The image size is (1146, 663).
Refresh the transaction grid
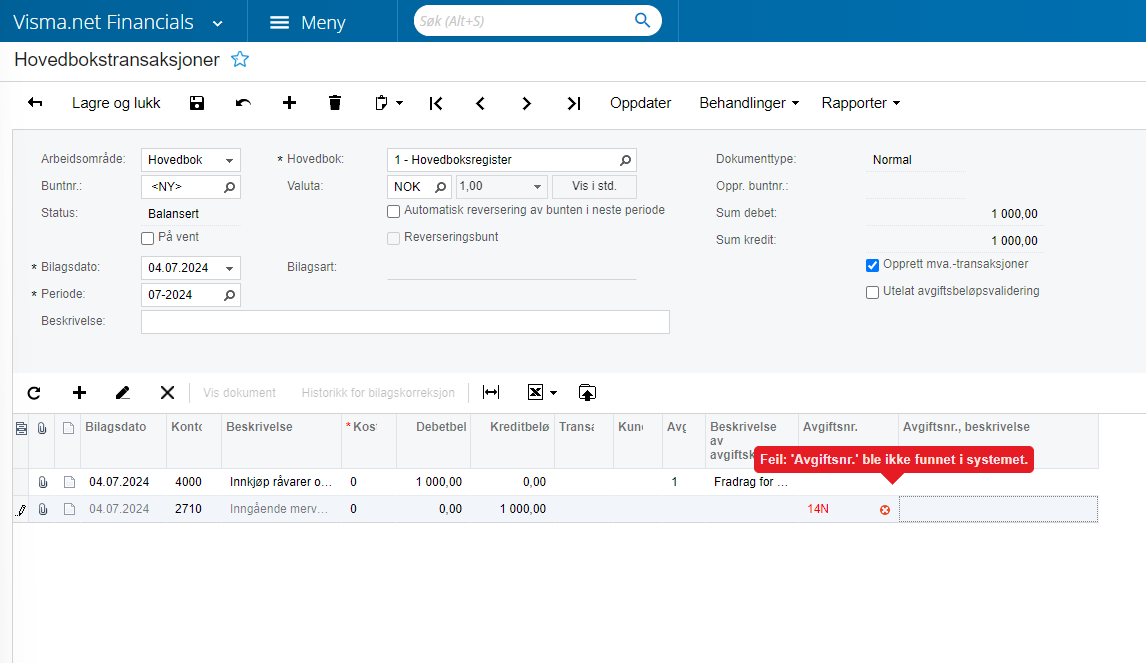click(34, 393)
